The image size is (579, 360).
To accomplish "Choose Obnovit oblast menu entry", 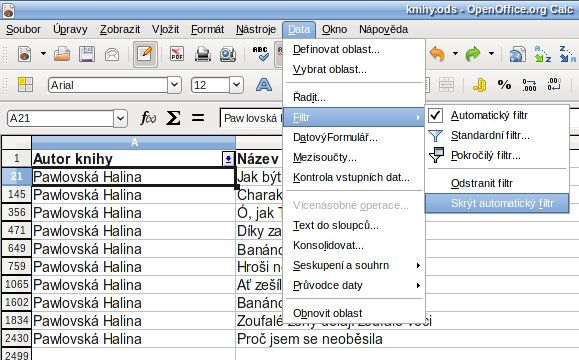I will click(x=354, y=313).
